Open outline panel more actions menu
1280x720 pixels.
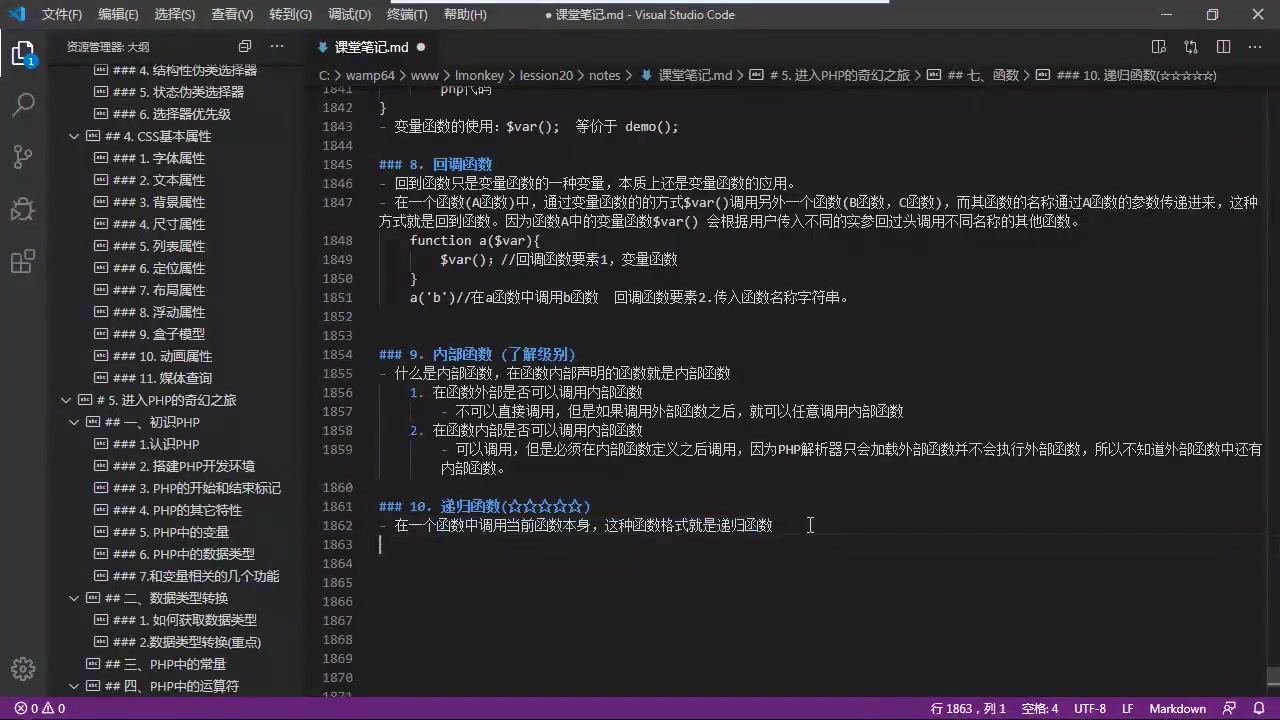pos(277,46)
